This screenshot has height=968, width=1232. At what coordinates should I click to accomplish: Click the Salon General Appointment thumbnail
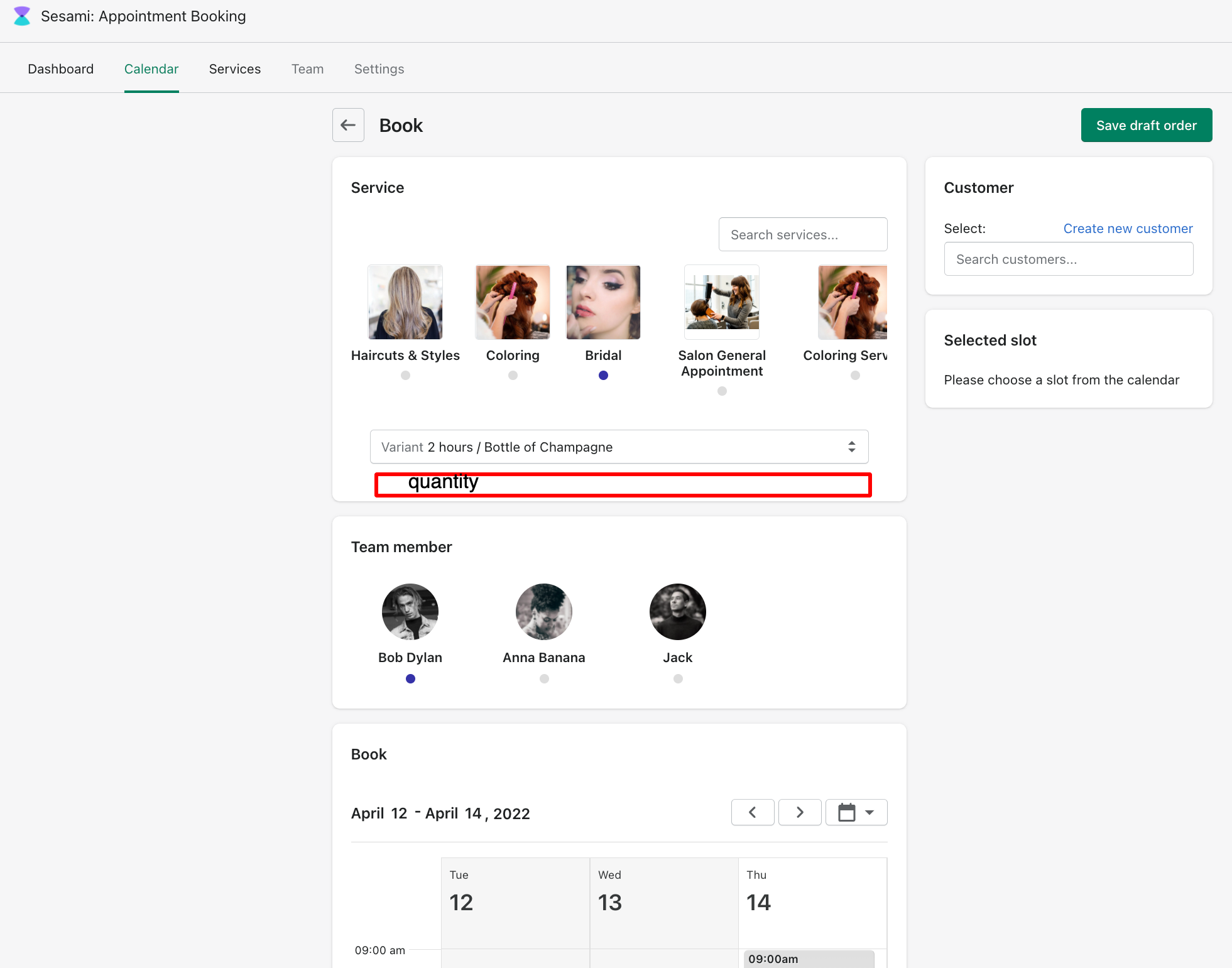click(x=722, y=302)
